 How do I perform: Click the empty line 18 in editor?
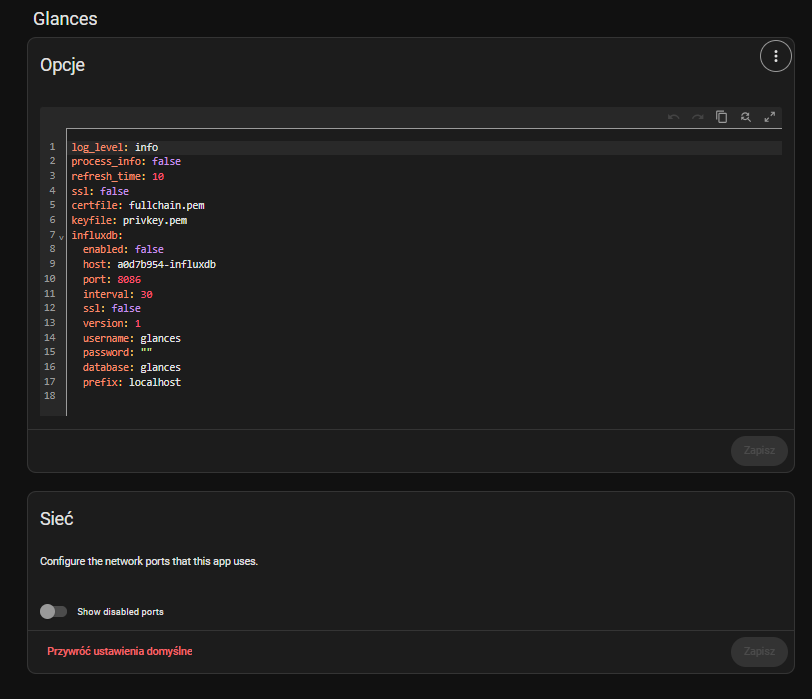[x=300, y=397]
